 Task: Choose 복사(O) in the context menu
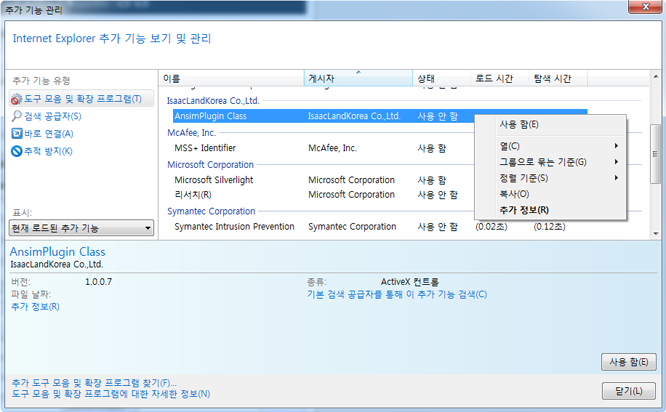point(550,194)
